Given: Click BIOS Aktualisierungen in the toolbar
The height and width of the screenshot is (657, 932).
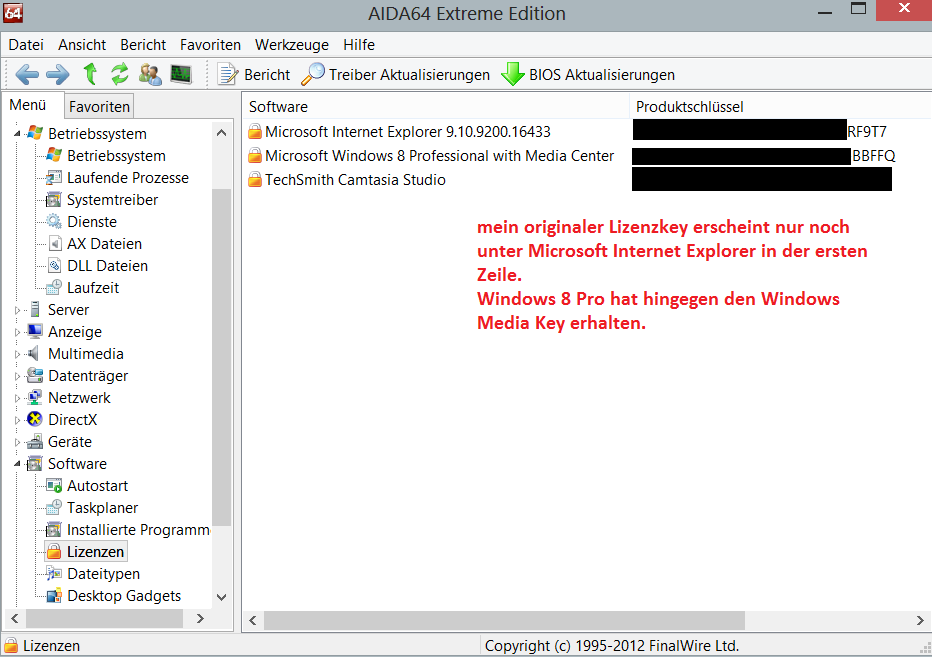Looking at the screenshot, I should (588, 75).
